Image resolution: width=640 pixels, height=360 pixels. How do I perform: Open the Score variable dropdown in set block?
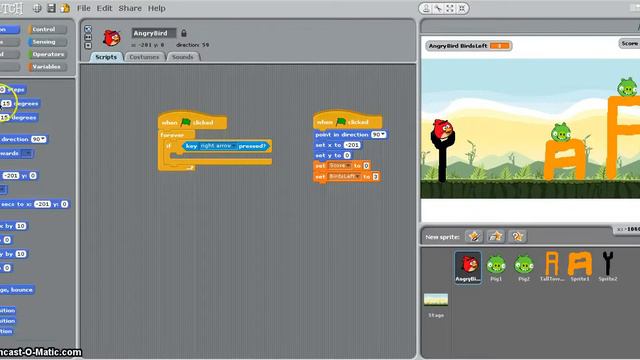coord(340,166)
